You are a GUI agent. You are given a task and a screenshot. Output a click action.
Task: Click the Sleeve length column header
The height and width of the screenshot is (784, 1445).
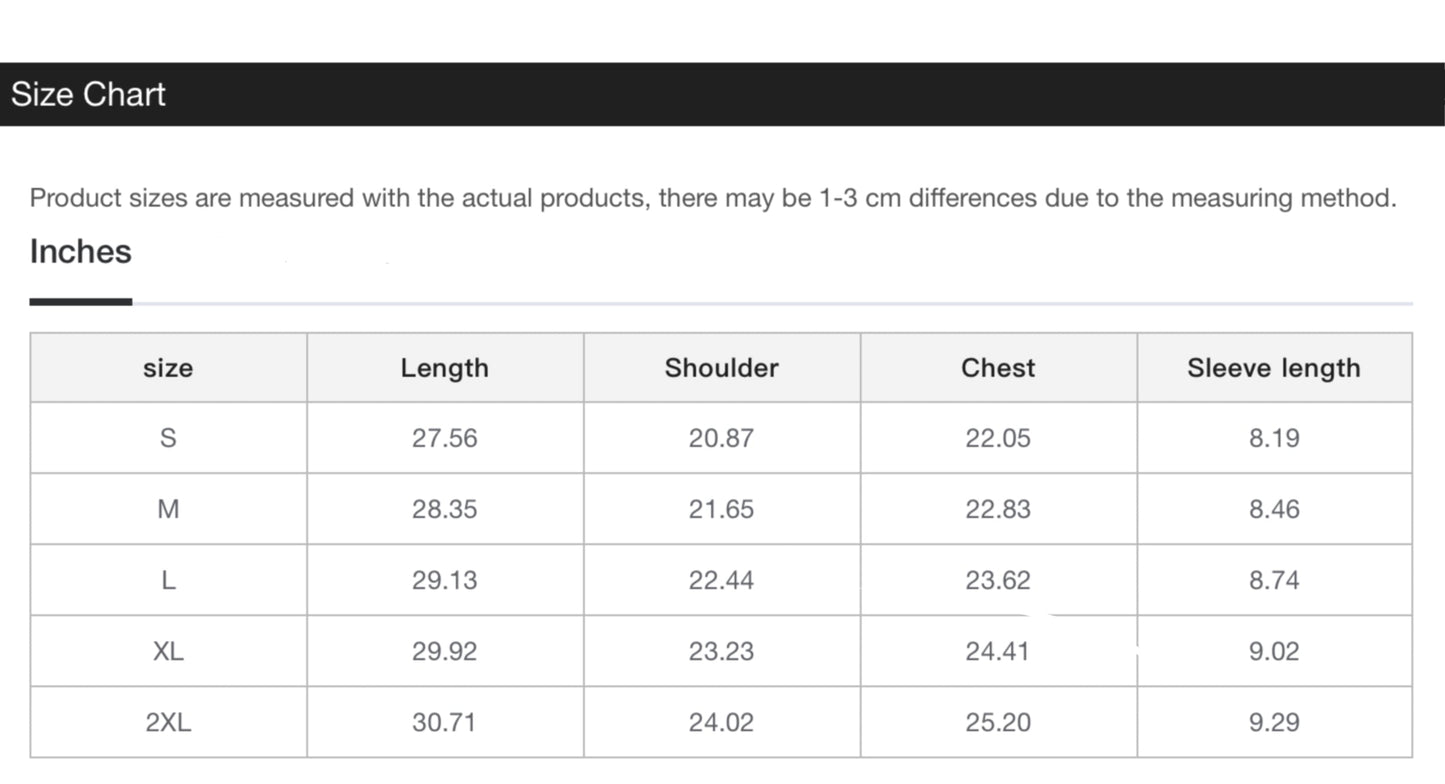(x=1274, y=368)
